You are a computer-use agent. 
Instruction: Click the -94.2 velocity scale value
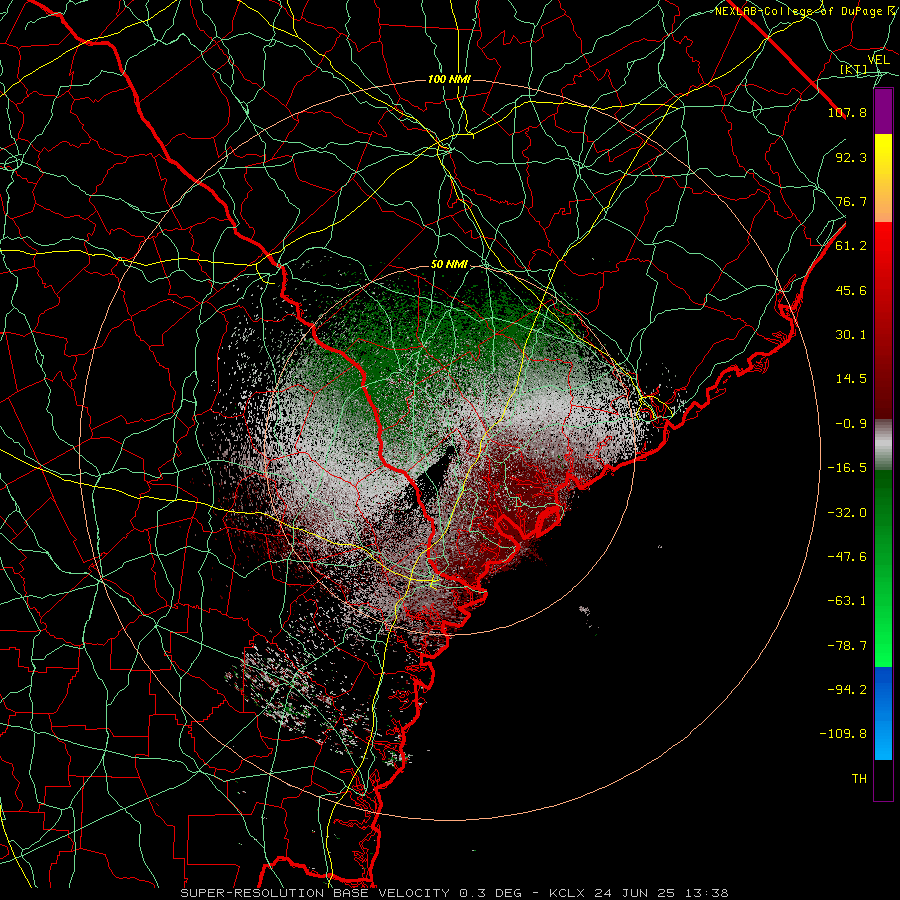847,690
